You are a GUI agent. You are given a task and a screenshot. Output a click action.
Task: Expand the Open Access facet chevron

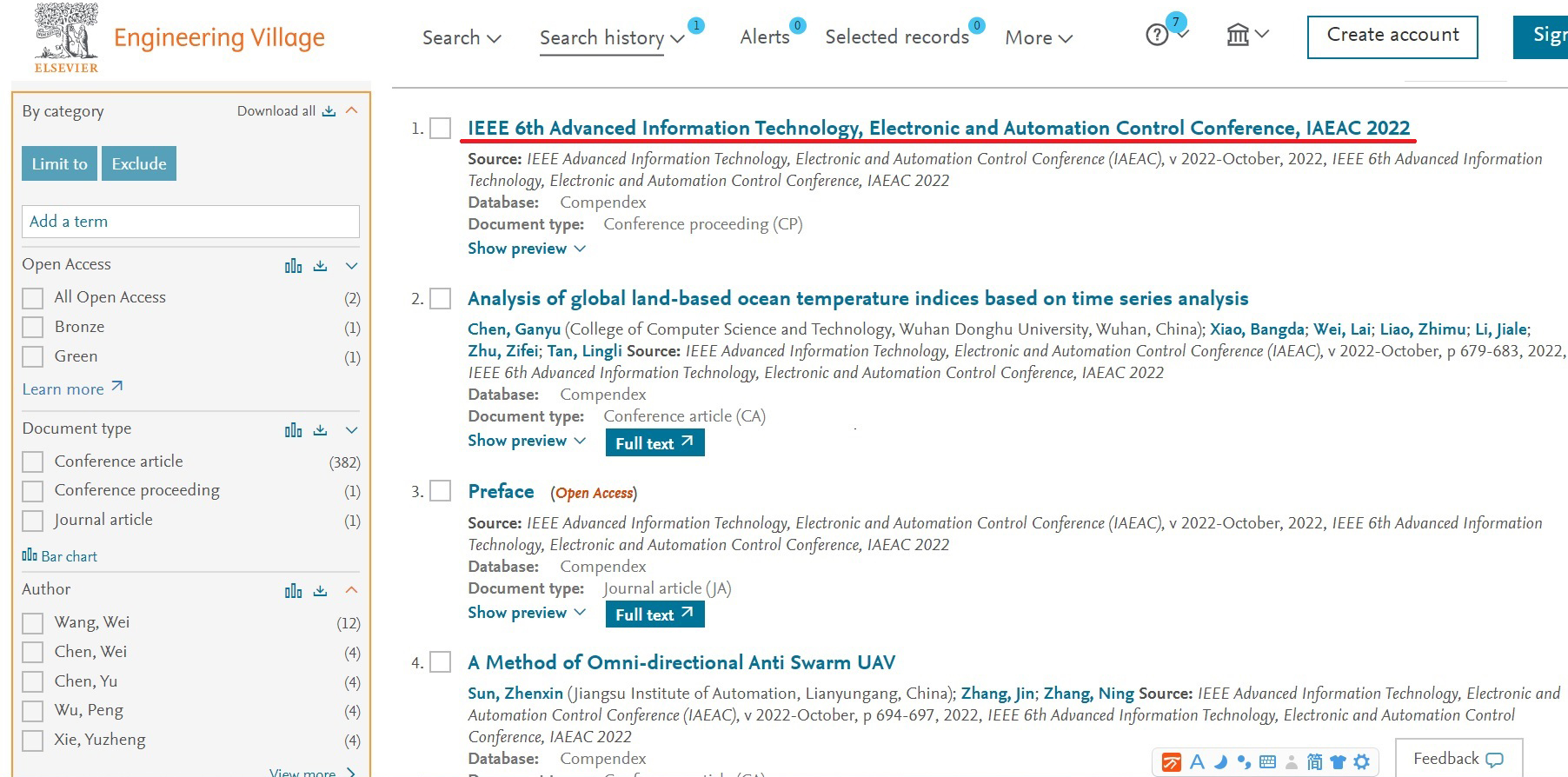point(352,266)
